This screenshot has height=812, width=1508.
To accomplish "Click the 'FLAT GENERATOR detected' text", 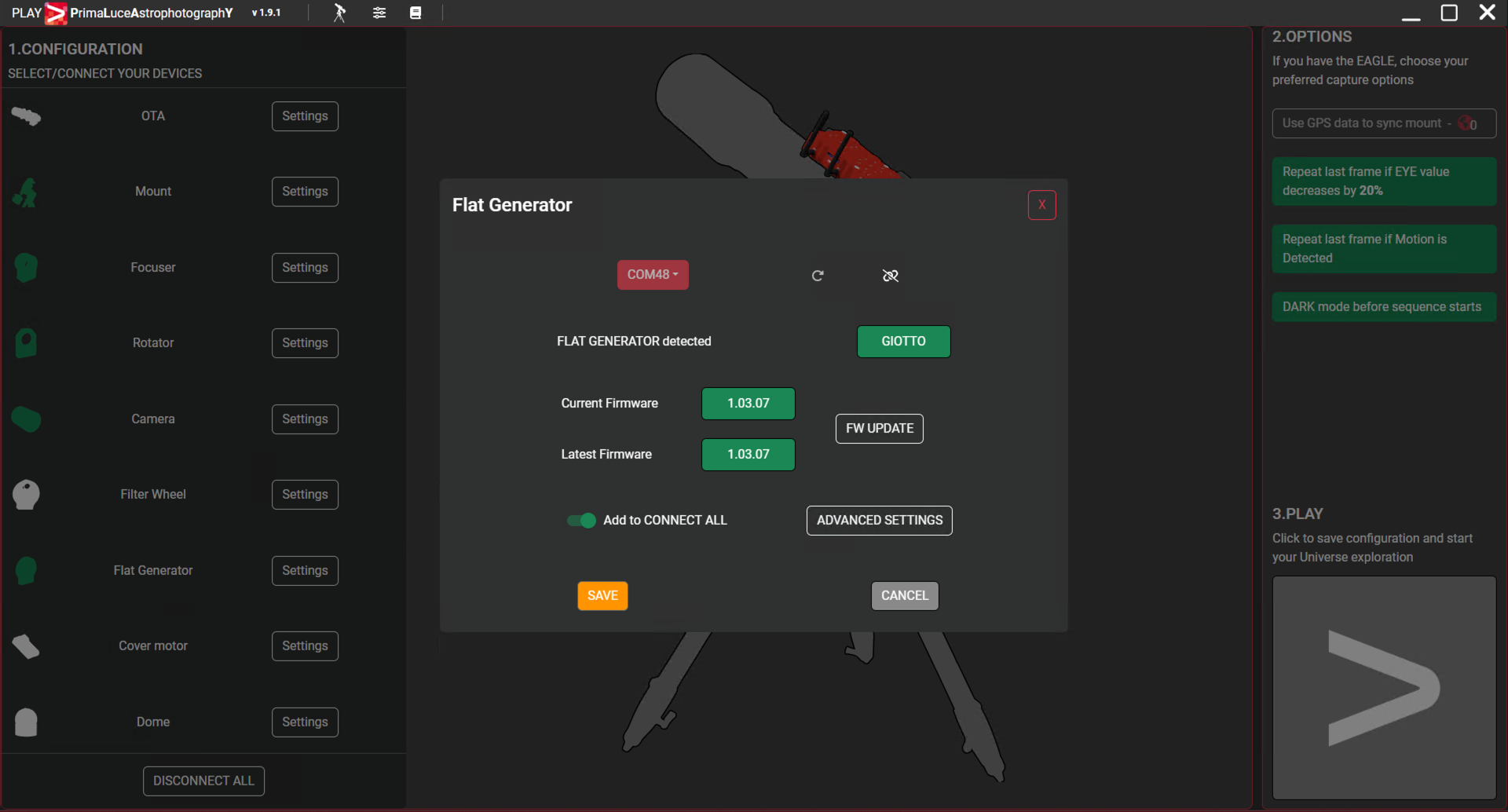I will point(634,342).
